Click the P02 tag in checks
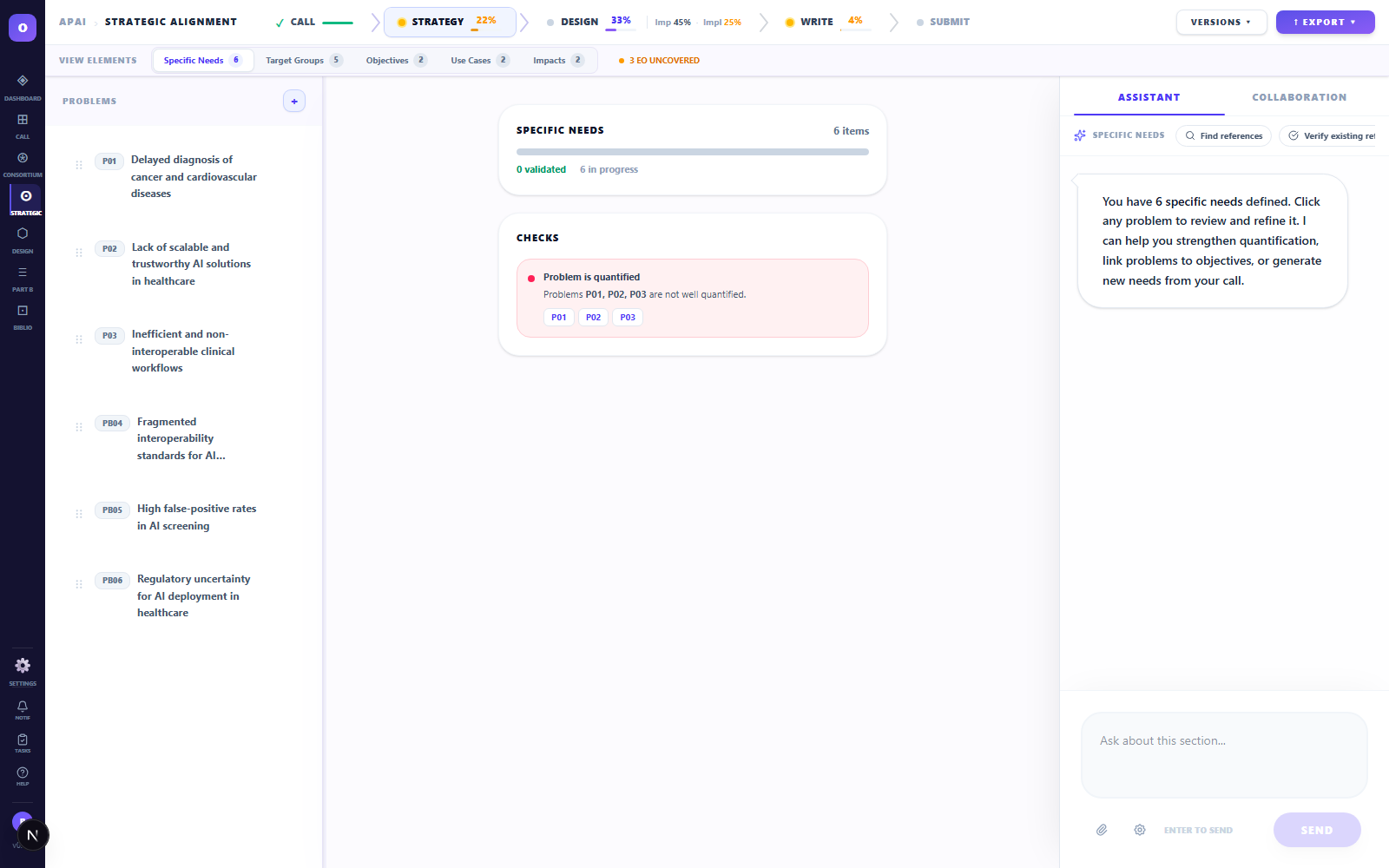 coord(593,318)
